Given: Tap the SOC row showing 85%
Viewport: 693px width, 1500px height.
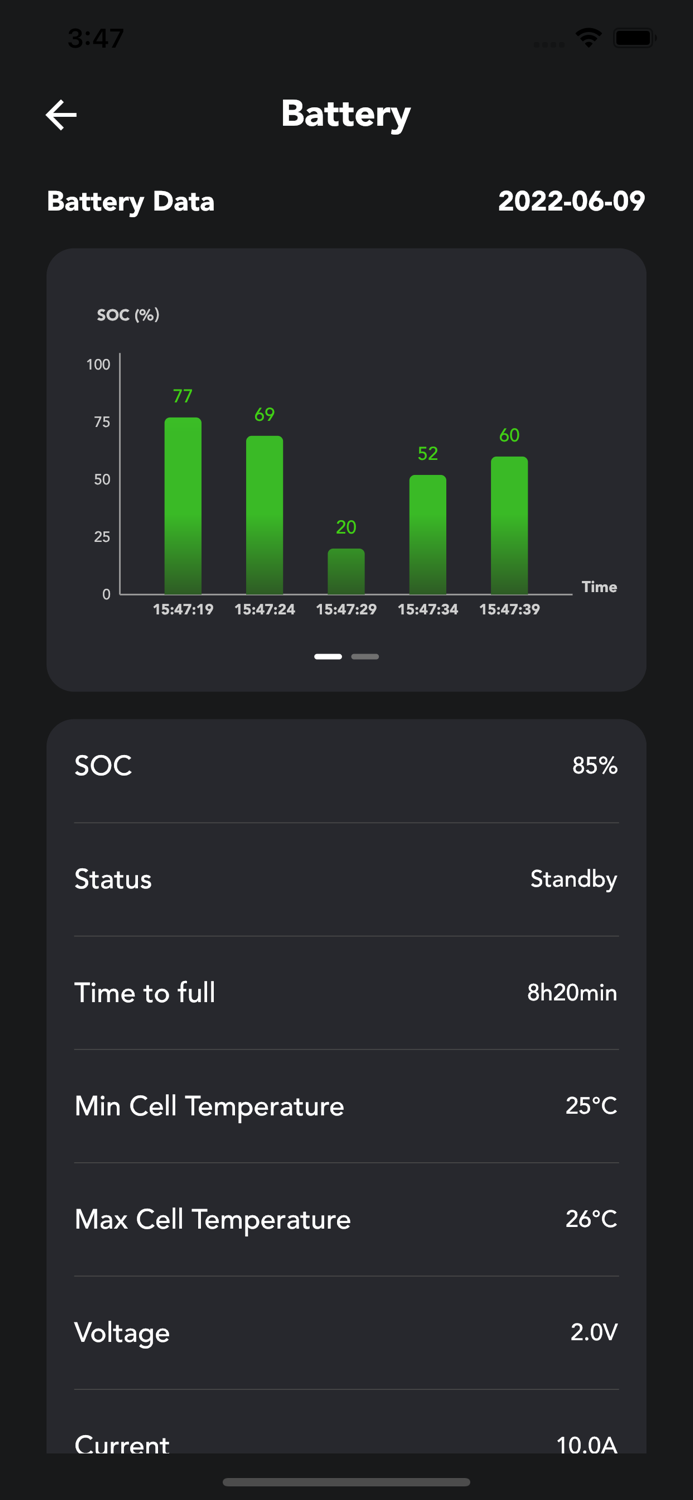Looking at the screenshot, I should (x=345, y=766).
